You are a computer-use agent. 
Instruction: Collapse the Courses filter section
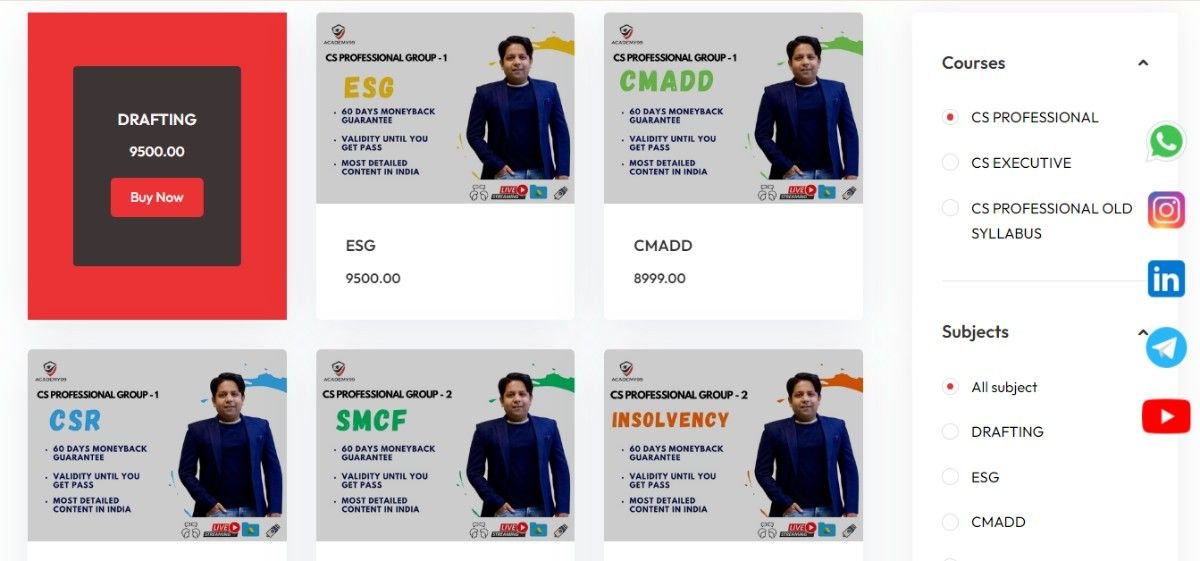pyautogui.click(x=1143, y=63)
